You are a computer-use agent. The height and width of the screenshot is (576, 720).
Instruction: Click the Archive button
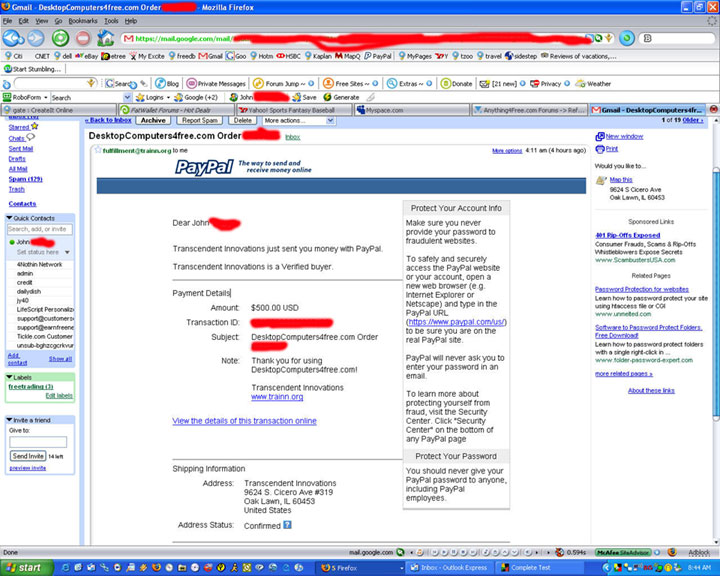tap(153, 120)
